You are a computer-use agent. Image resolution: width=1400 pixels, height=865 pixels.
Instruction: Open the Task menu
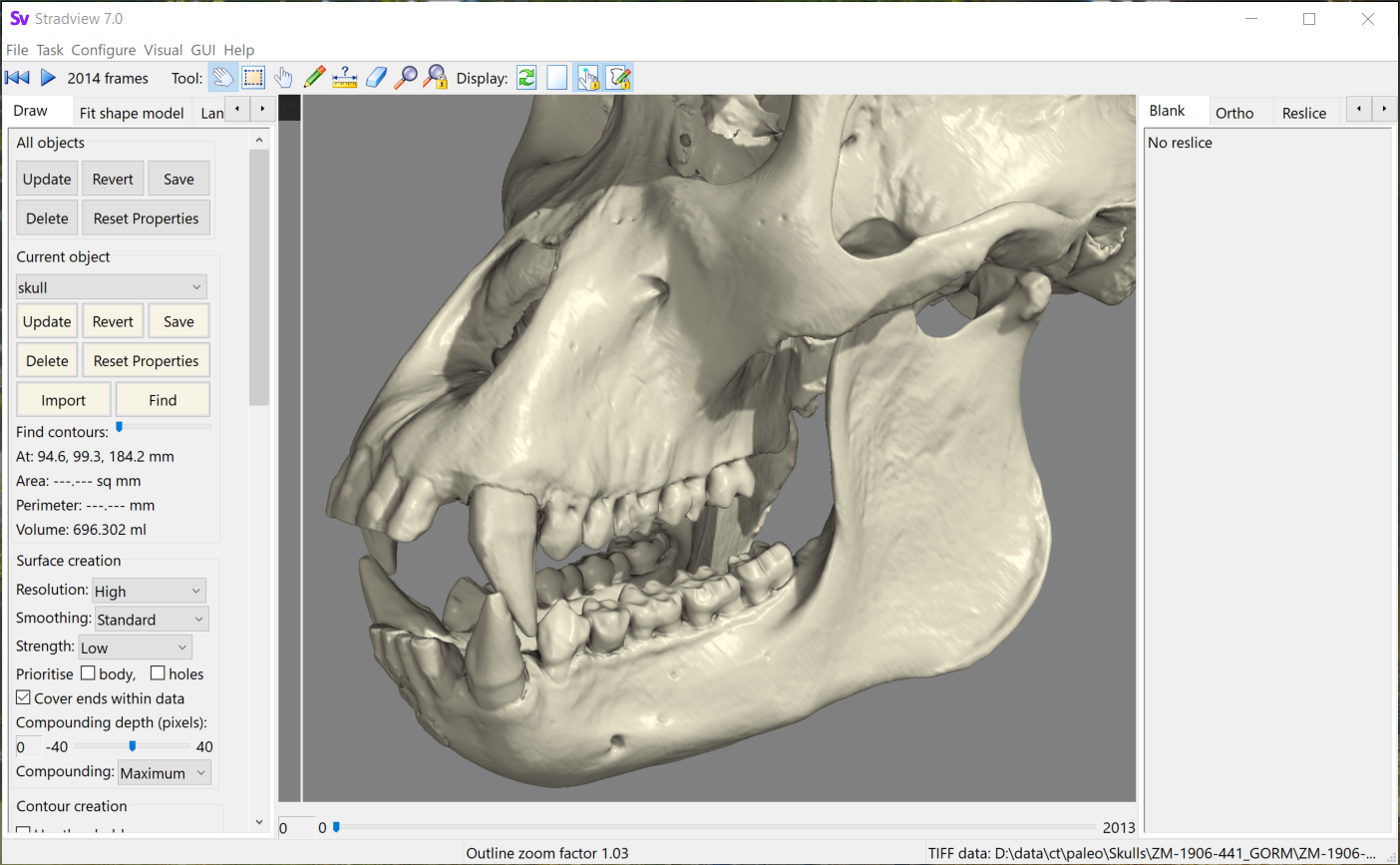pos(50,50)
